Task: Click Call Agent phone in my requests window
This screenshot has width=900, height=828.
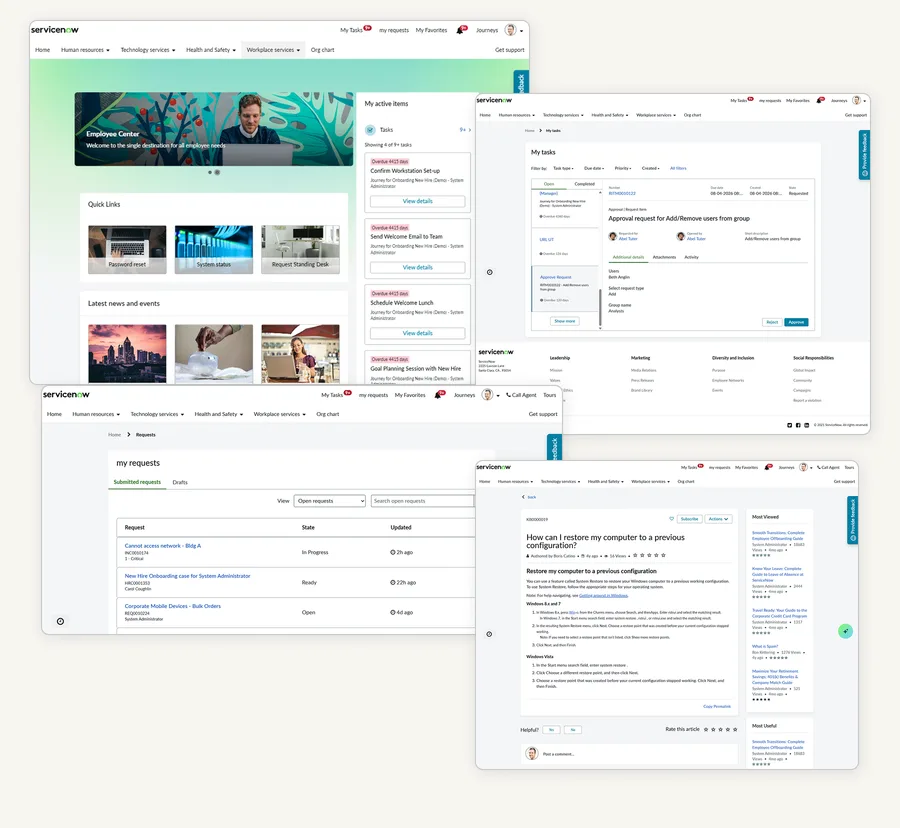Action: [521, 395]
